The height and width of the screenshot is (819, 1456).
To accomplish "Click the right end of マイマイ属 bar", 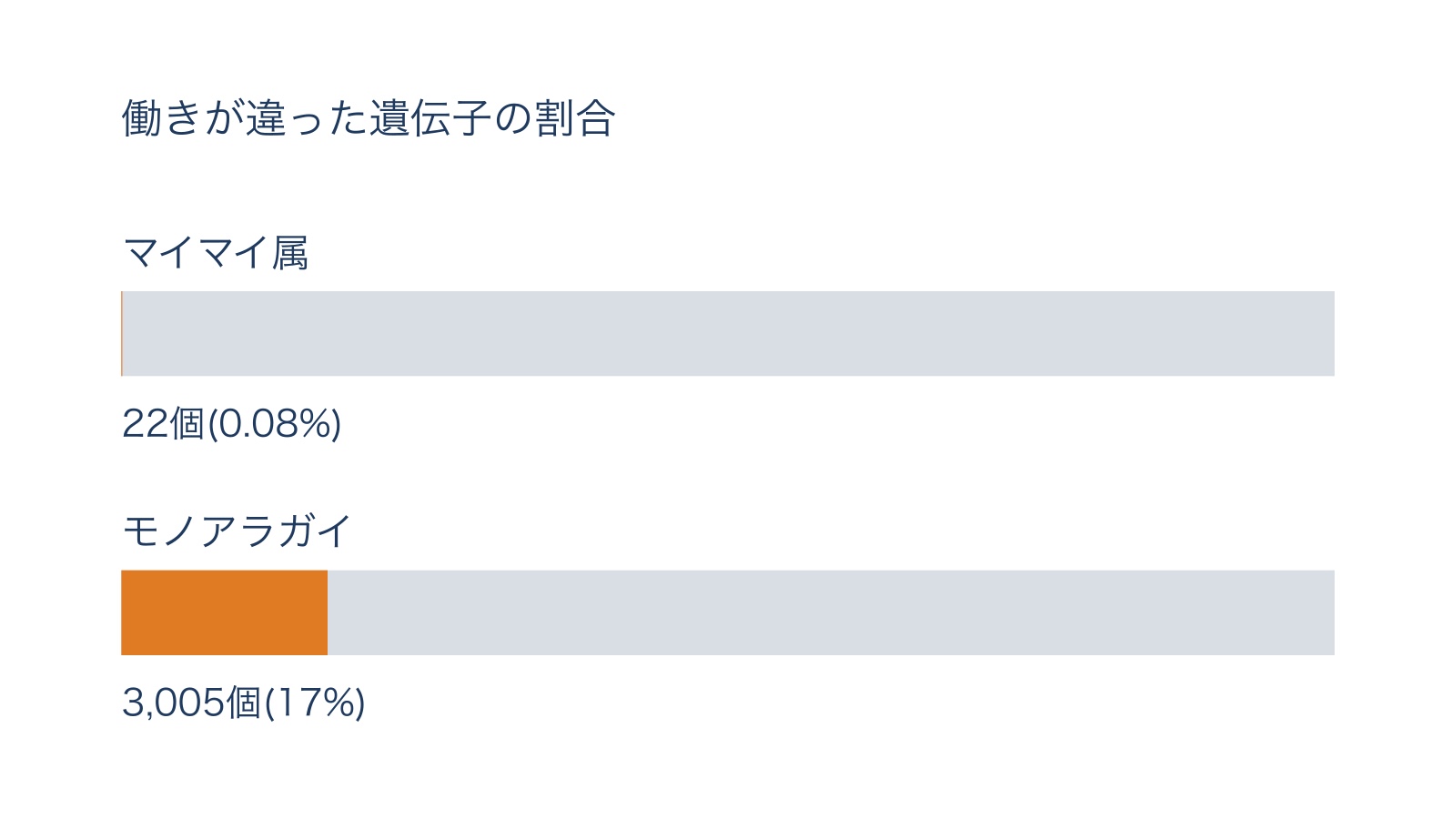I will click(x=1330, y=333).
